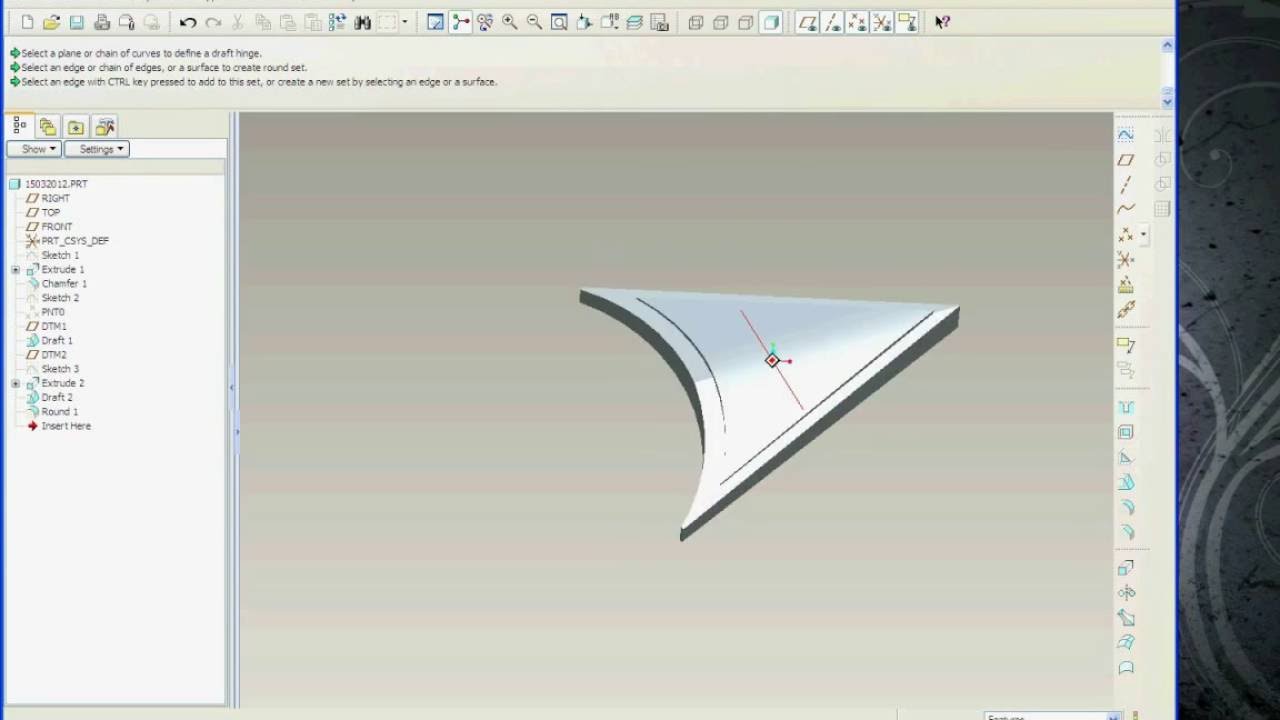Create a new file with the New icon
Image resolution: width=1280 pixels, height=720 pixels.
pos(27,22)
